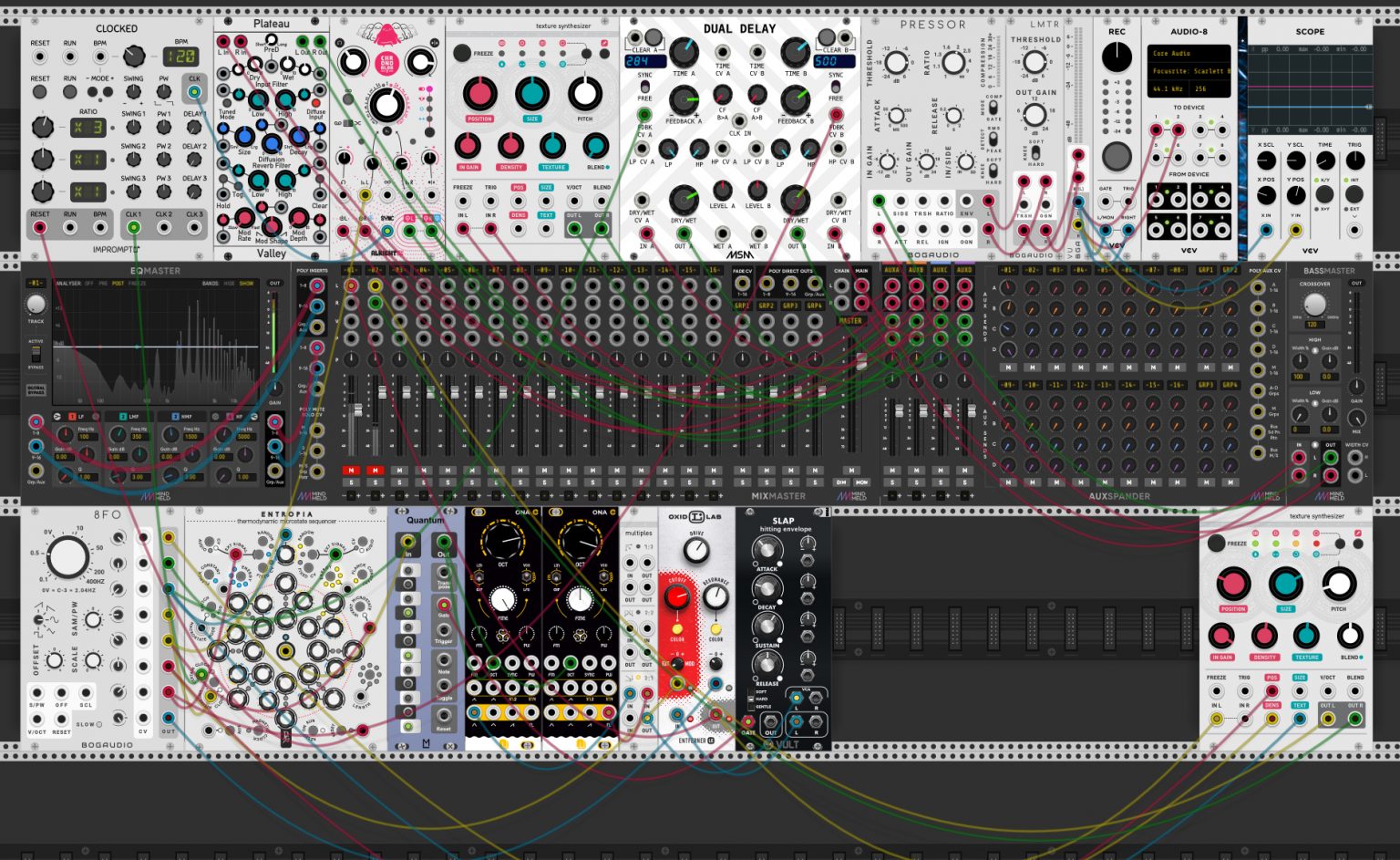Select FREEZE analyser mode in EQMaster
This screenshot has height=860, width=1400.
coord(138,284)
